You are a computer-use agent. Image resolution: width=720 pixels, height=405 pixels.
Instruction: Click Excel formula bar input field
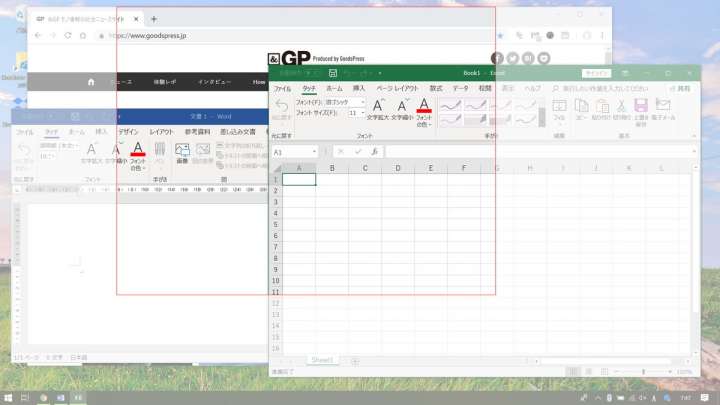[539, 152]
